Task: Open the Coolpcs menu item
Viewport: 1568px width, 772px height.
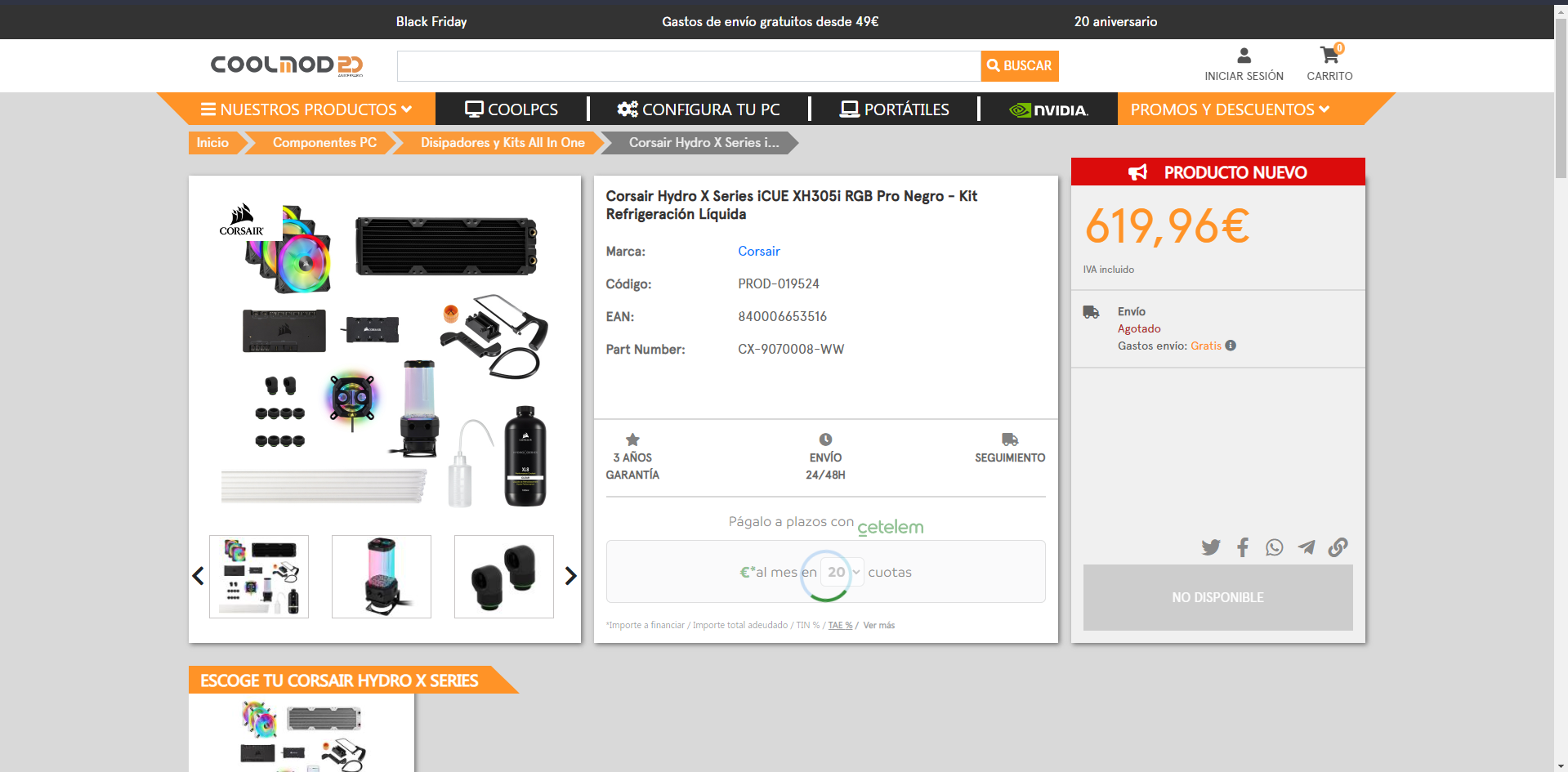Action: click(511, 109)
